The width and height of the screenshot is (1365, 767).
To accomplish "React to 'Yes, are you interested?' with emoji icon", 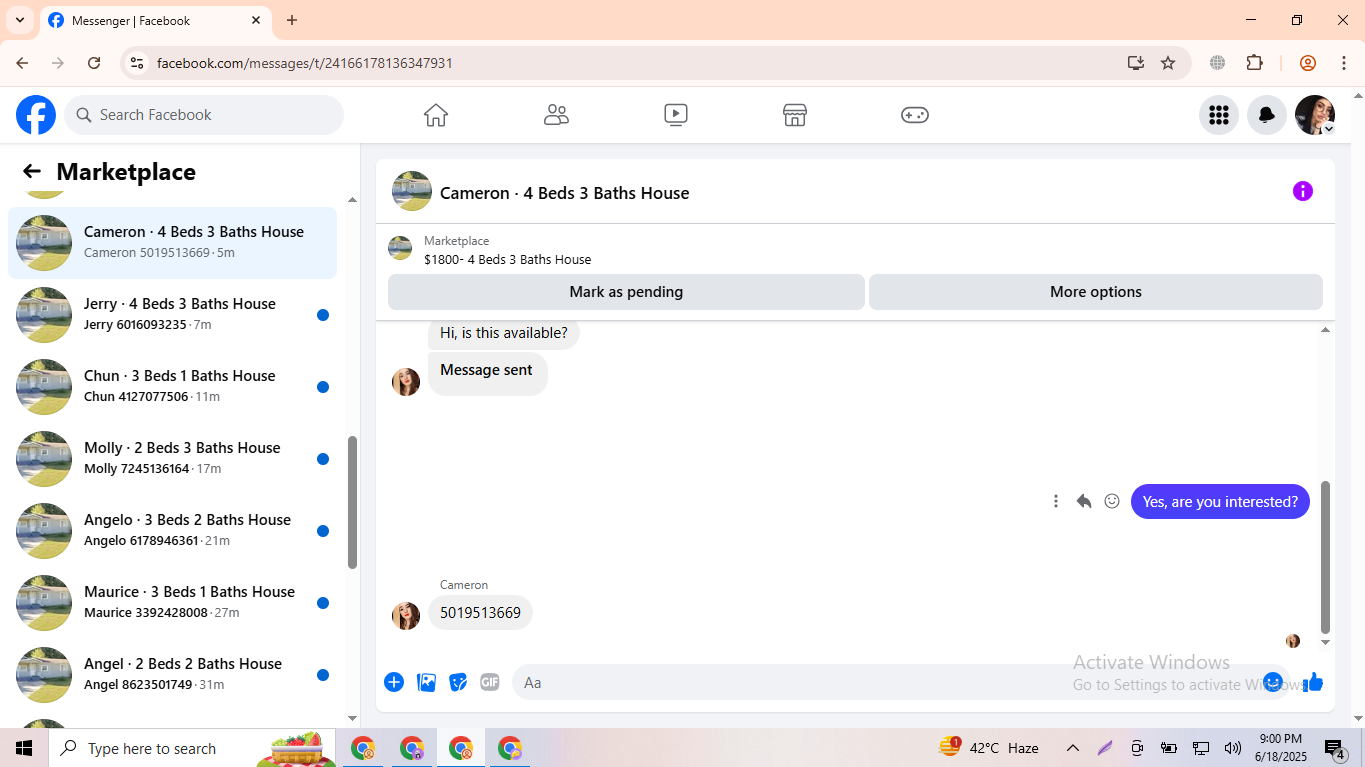I will [1111, 501].
